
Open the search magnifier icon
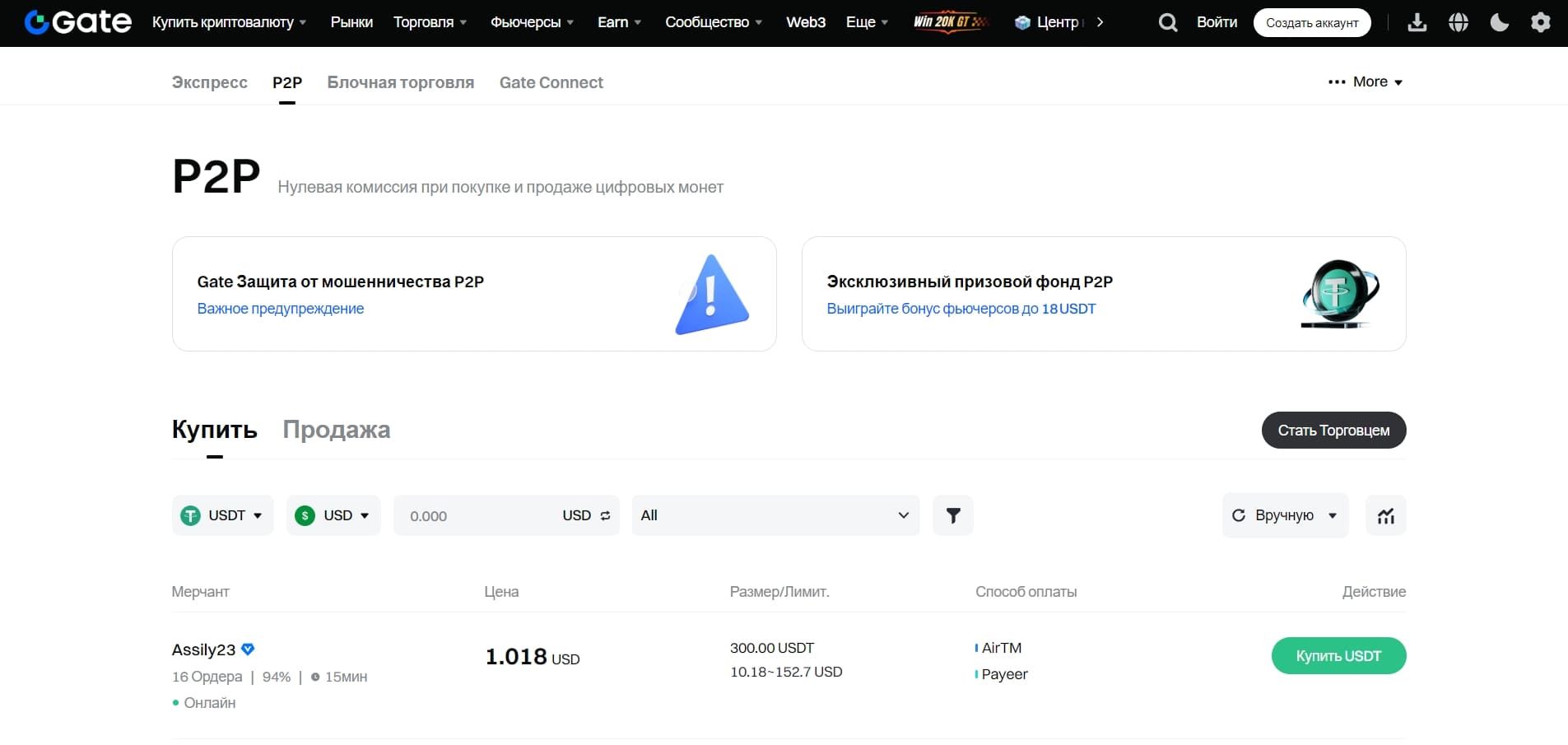coord(1167,22)
